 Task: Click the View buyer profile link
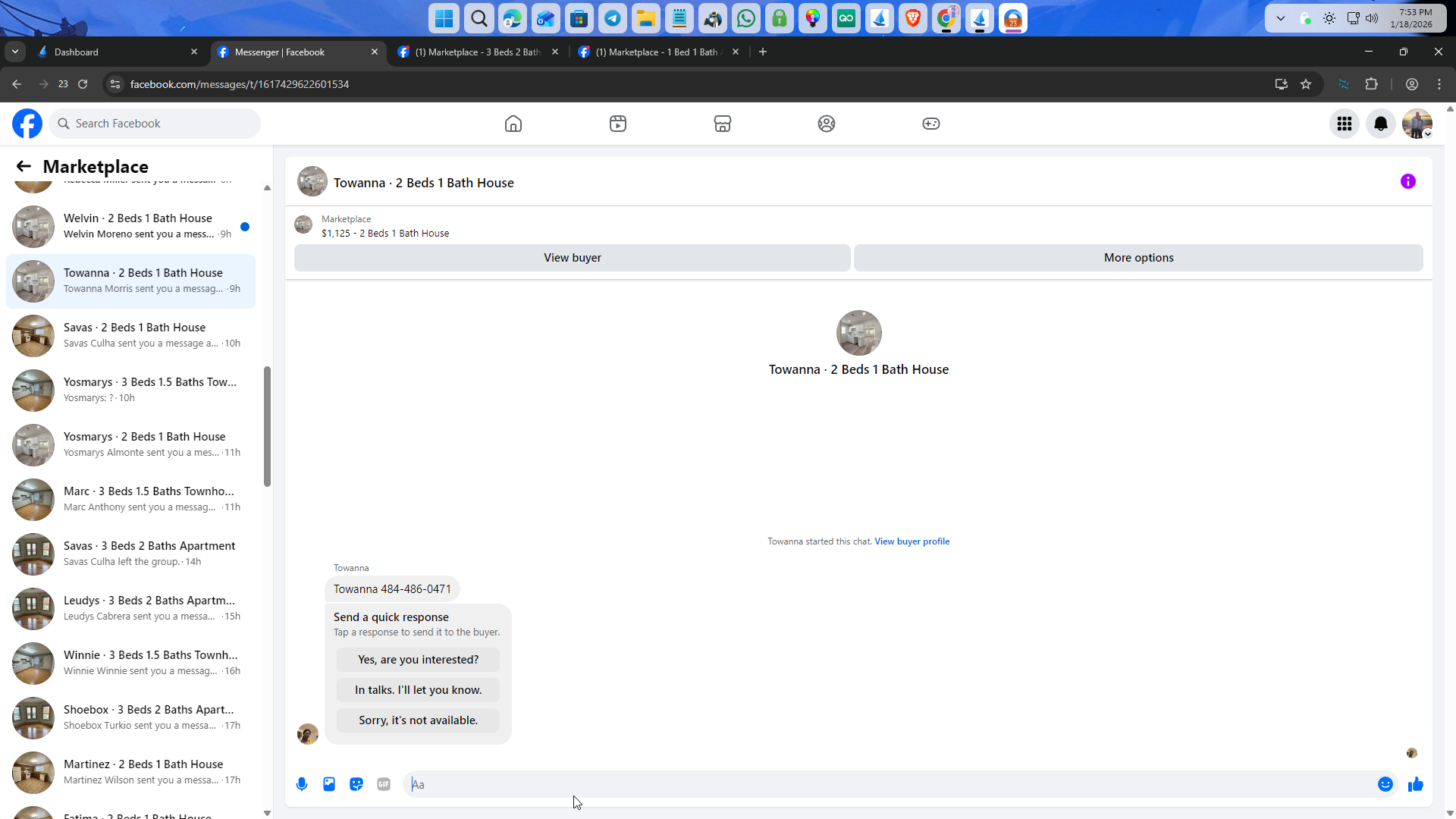click(912, 541)
